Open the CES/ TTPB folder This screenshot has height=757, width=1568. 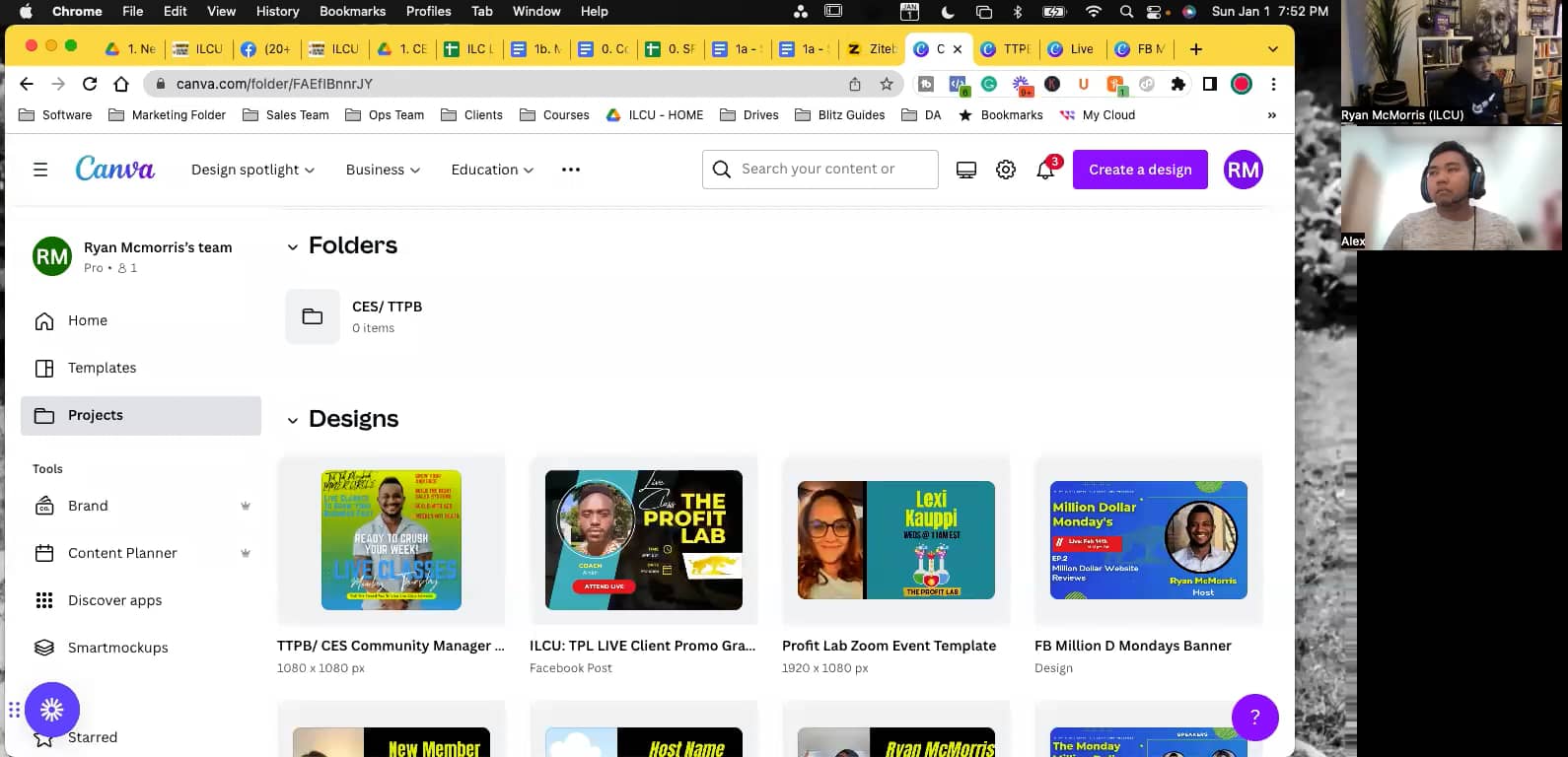tap(387, 315)
